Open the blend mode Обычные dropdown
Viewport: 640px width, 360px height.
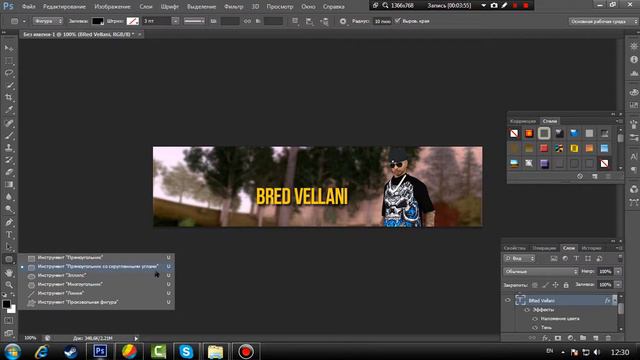click(x=541, y=271)
